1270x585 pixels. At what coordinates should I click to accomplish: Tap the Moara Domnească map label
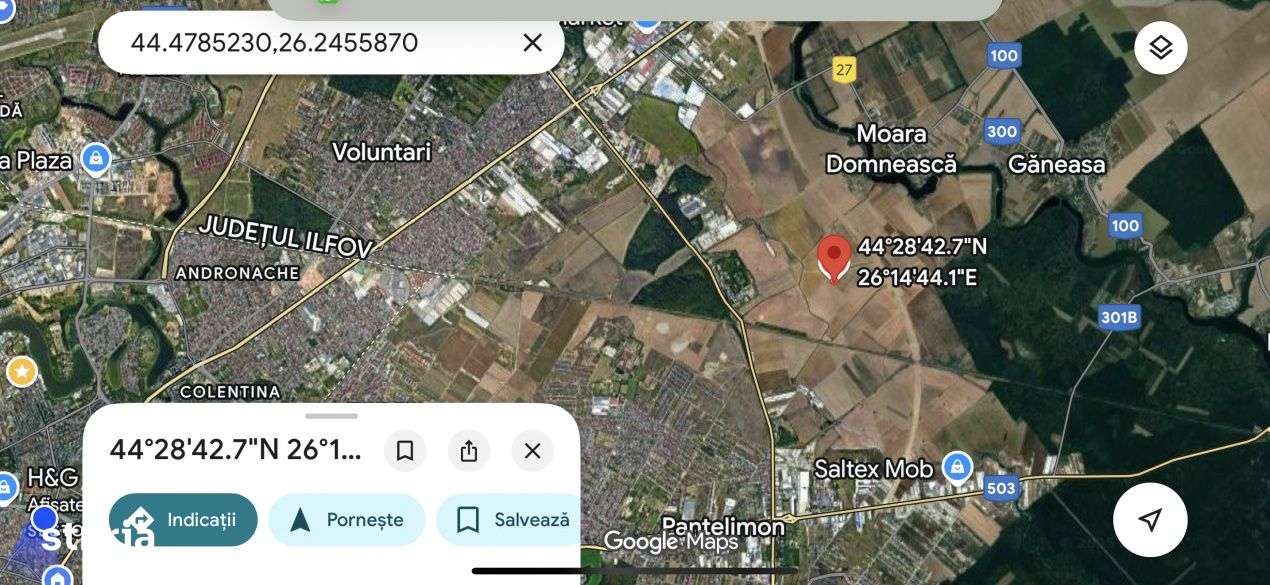(891, 148)
